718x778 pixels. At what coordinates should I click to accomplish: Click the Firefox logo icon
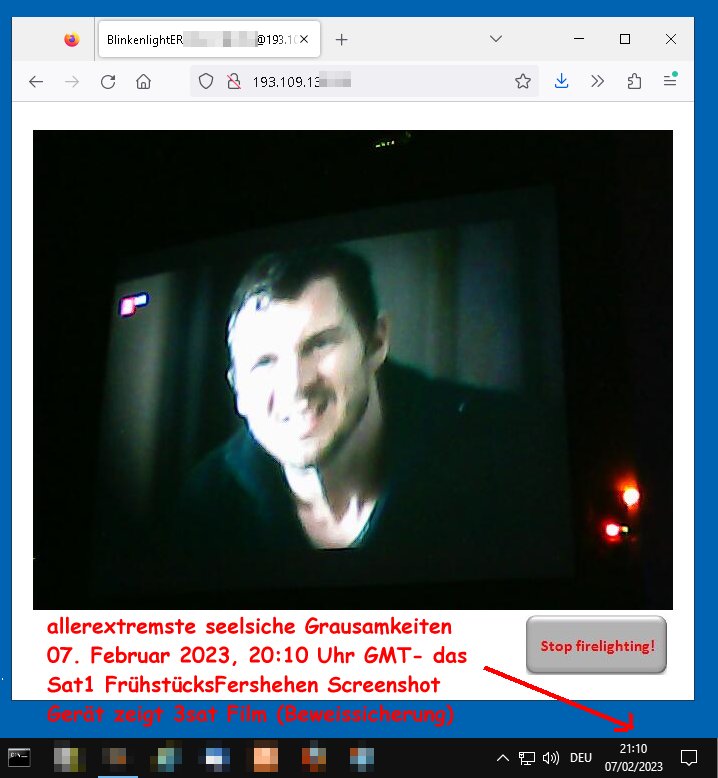pos(72,39)
